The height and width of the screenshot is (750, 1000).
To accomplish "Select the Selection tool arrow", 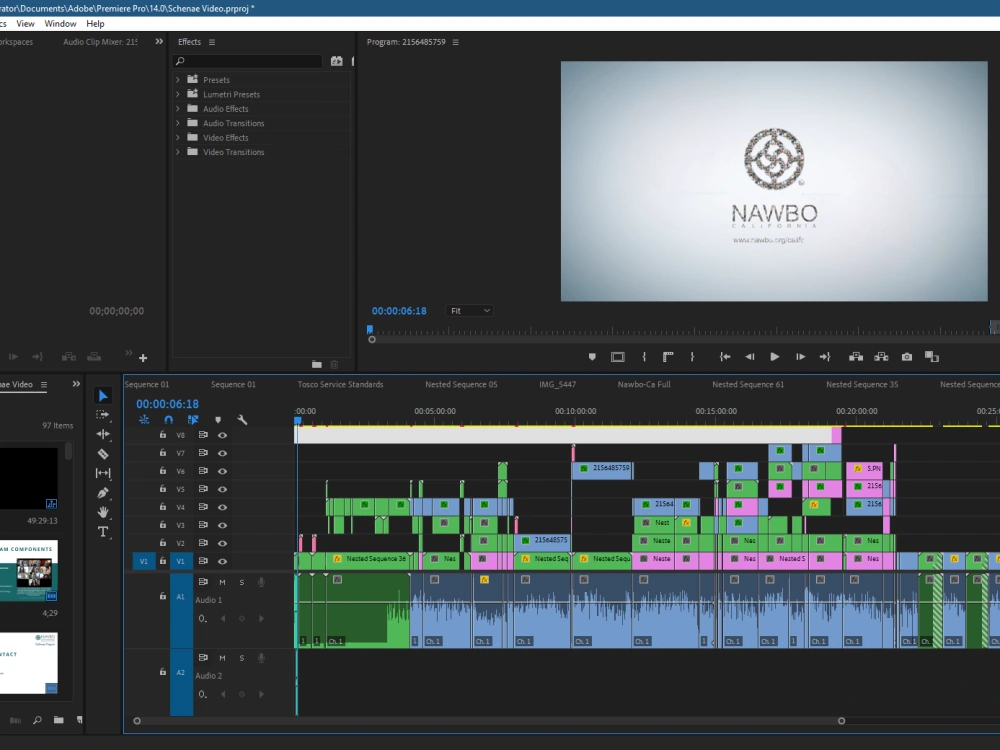I will (x=103, y=396).
